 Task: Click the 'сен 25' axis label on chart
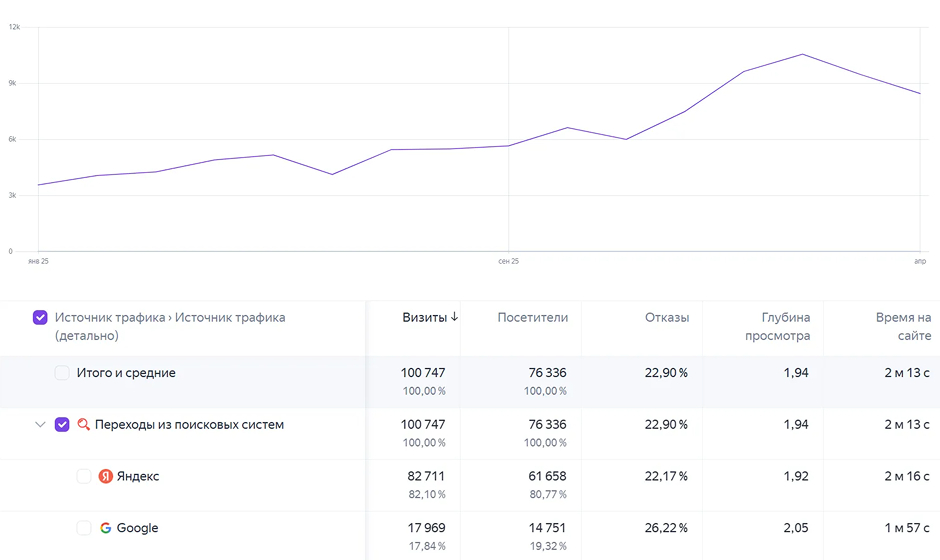point(508,261)
